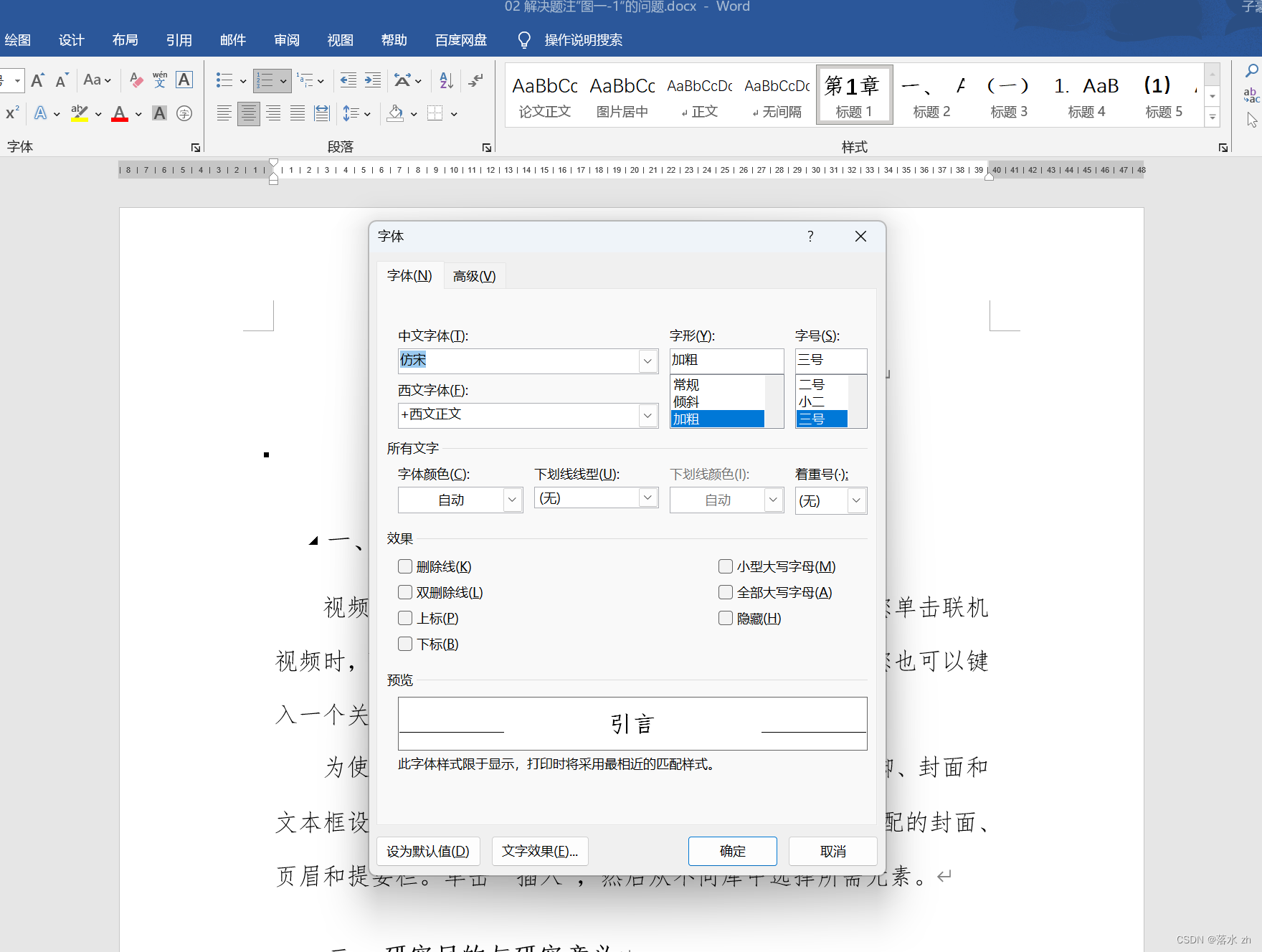Click the decrease indent icon

point(348,80)
